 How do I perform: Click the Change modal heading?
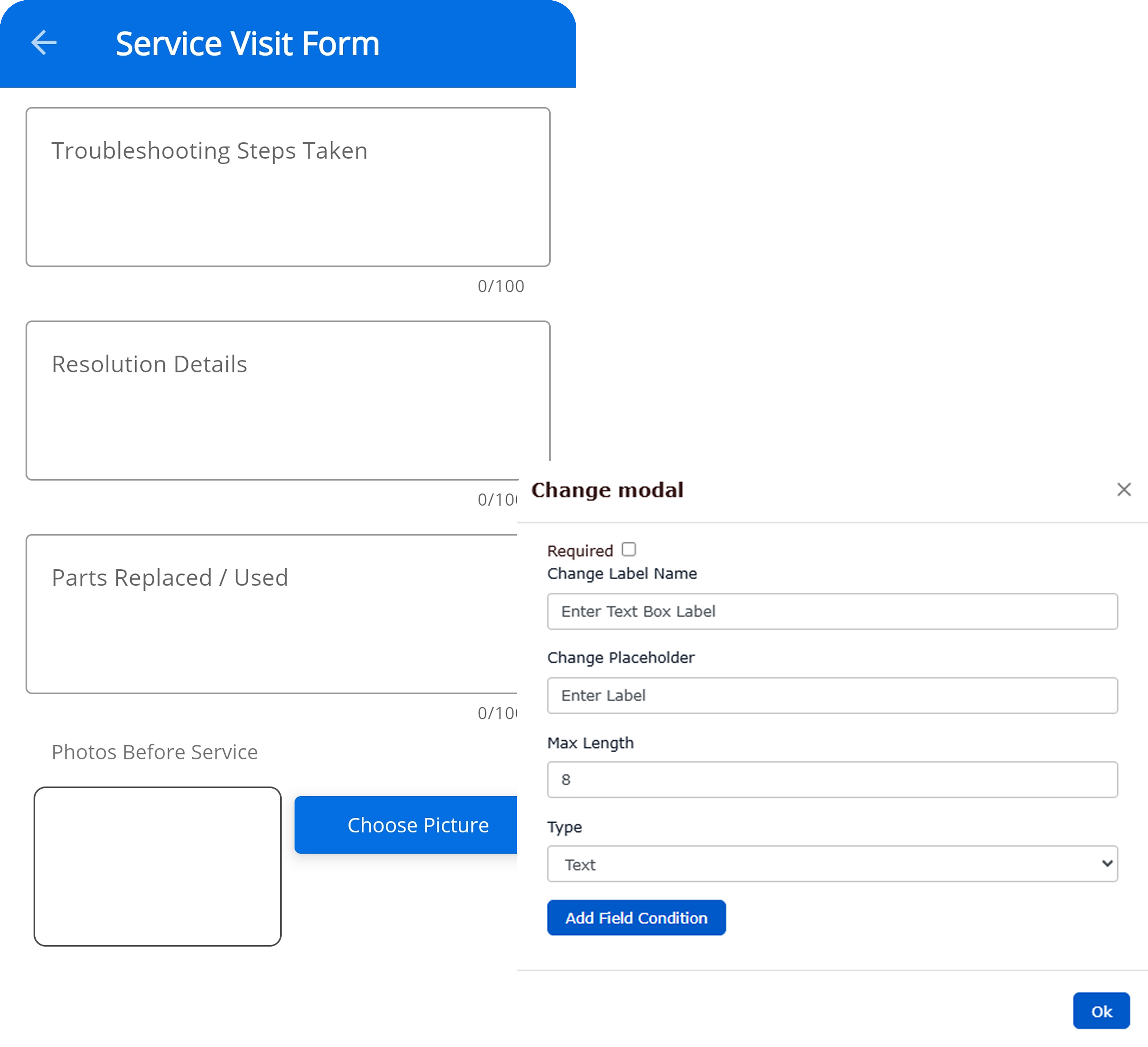pyautogui.click(x=607, y=490)
